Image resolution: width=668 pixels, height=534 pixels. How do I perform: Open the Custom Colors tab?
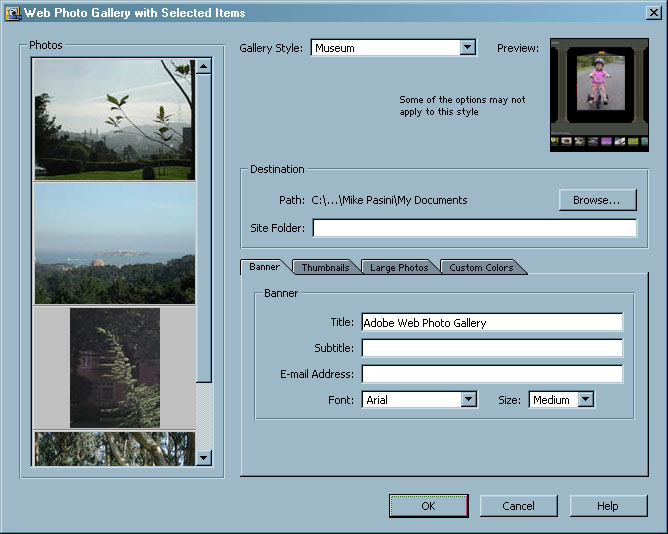click(481, 268)
